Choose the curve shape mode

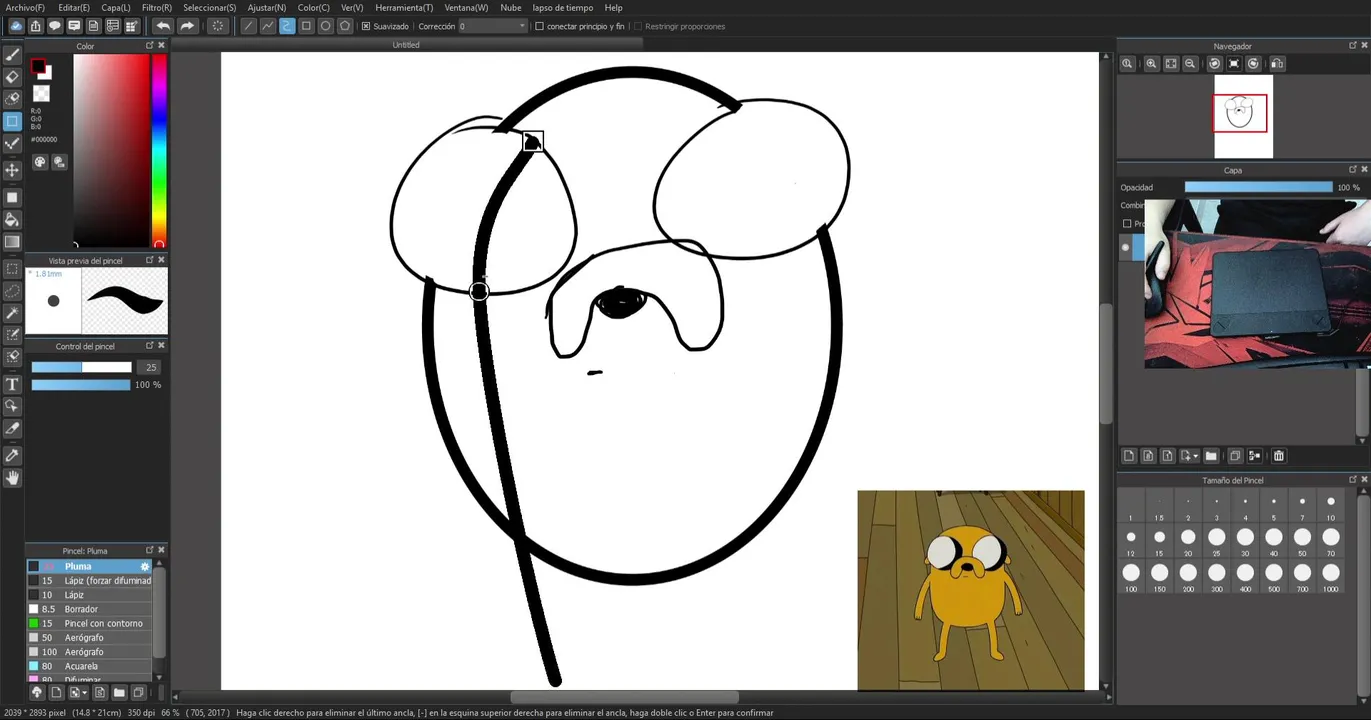coord(287,26)
